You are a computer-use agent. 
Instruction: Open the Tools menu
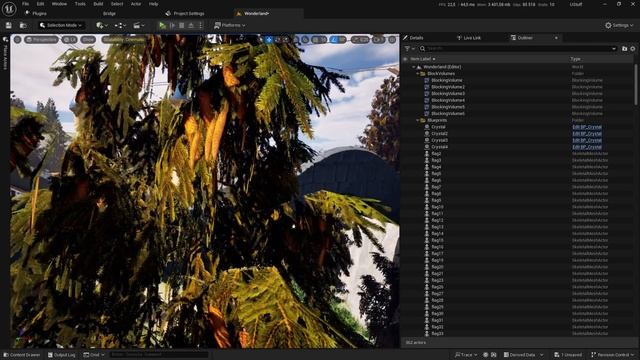pos(80,4)
